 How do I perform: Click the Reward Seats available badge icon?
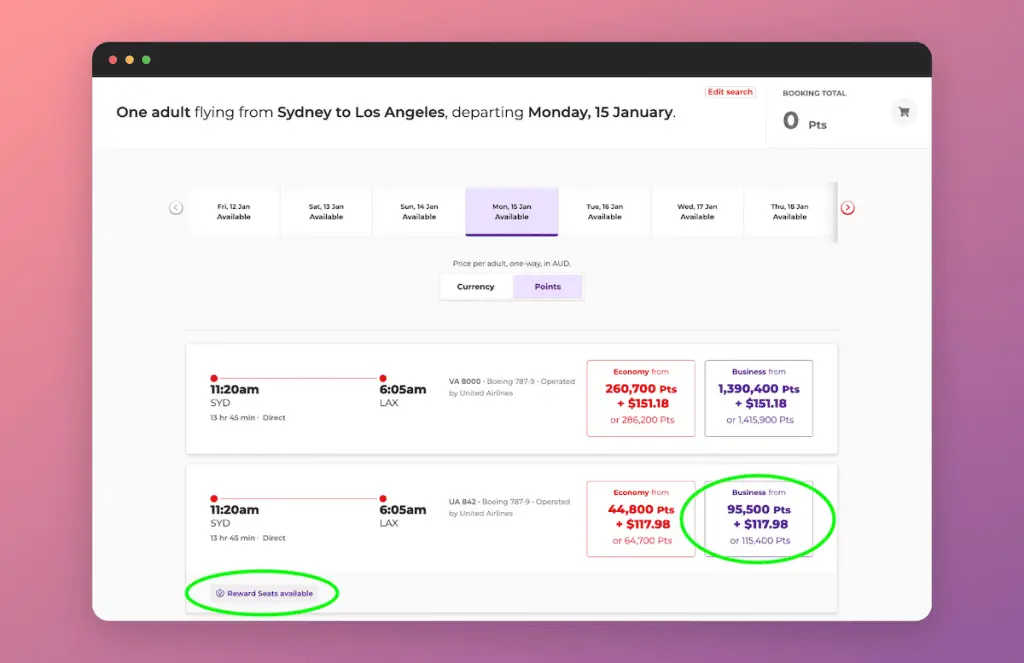coord(220,593)
